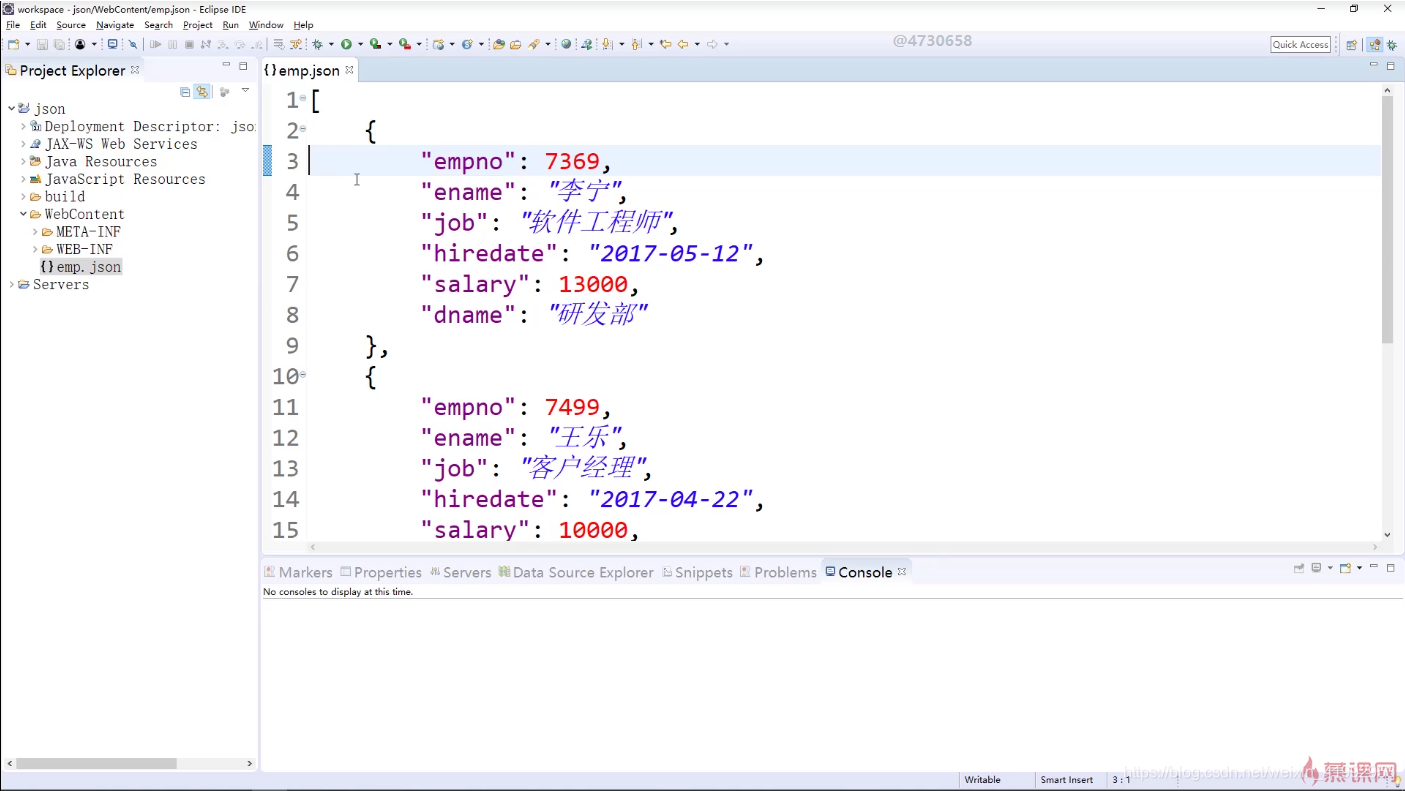Expand the Servers project

click(11, 285)
